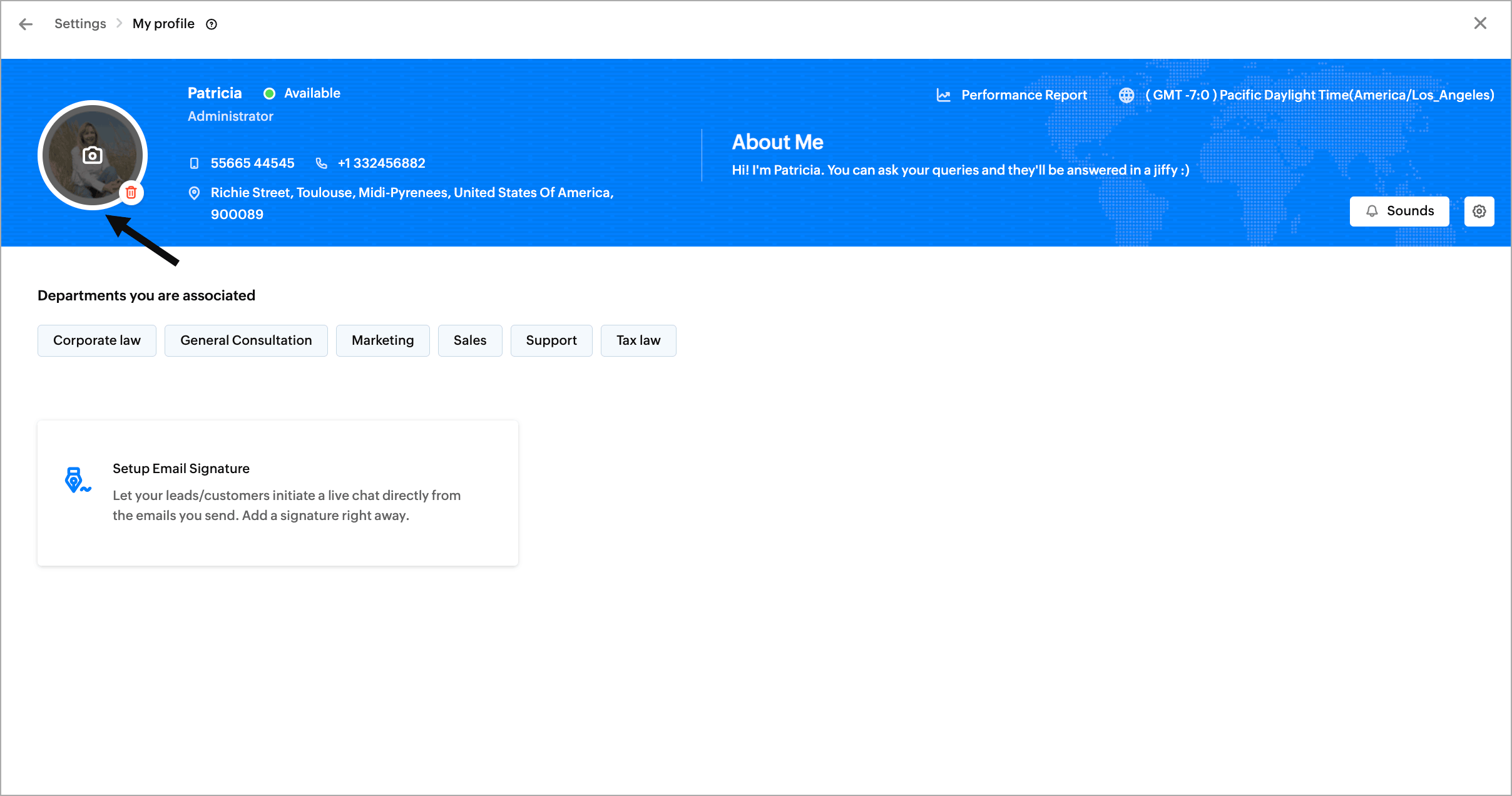Open the Pacific Daylight Time timezone selector
The width and height of the screenshot is (1512, 796).
[x=1319, y=95]
